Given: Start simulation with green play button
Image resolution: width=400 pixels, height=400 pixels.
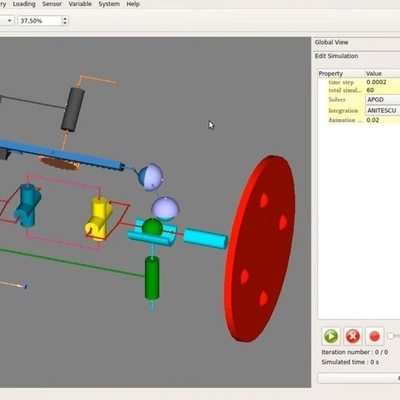Looking at the screenshot, I should [x=331, y=336].
